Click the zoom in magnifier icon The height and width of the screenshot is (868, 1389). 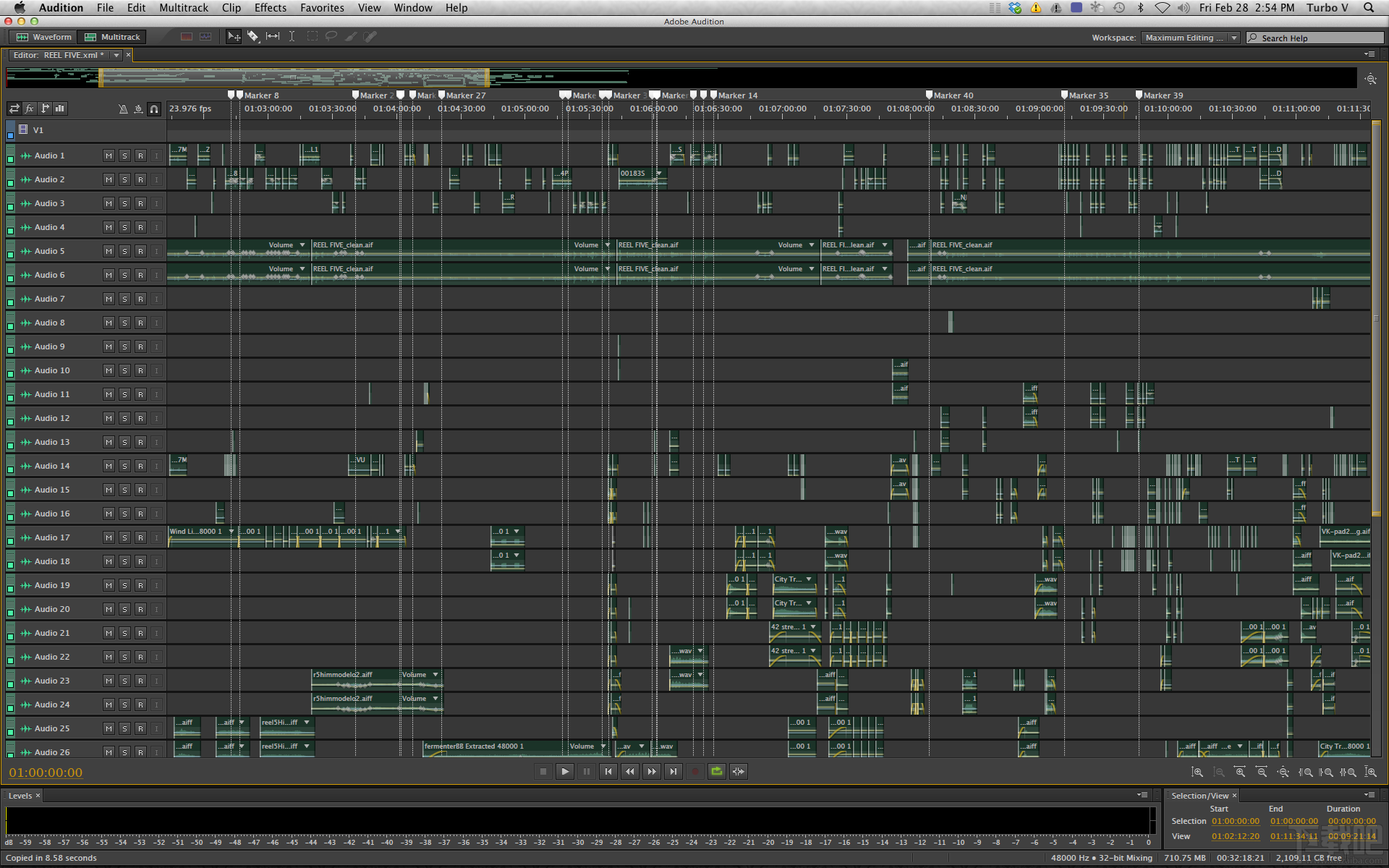1239,772
